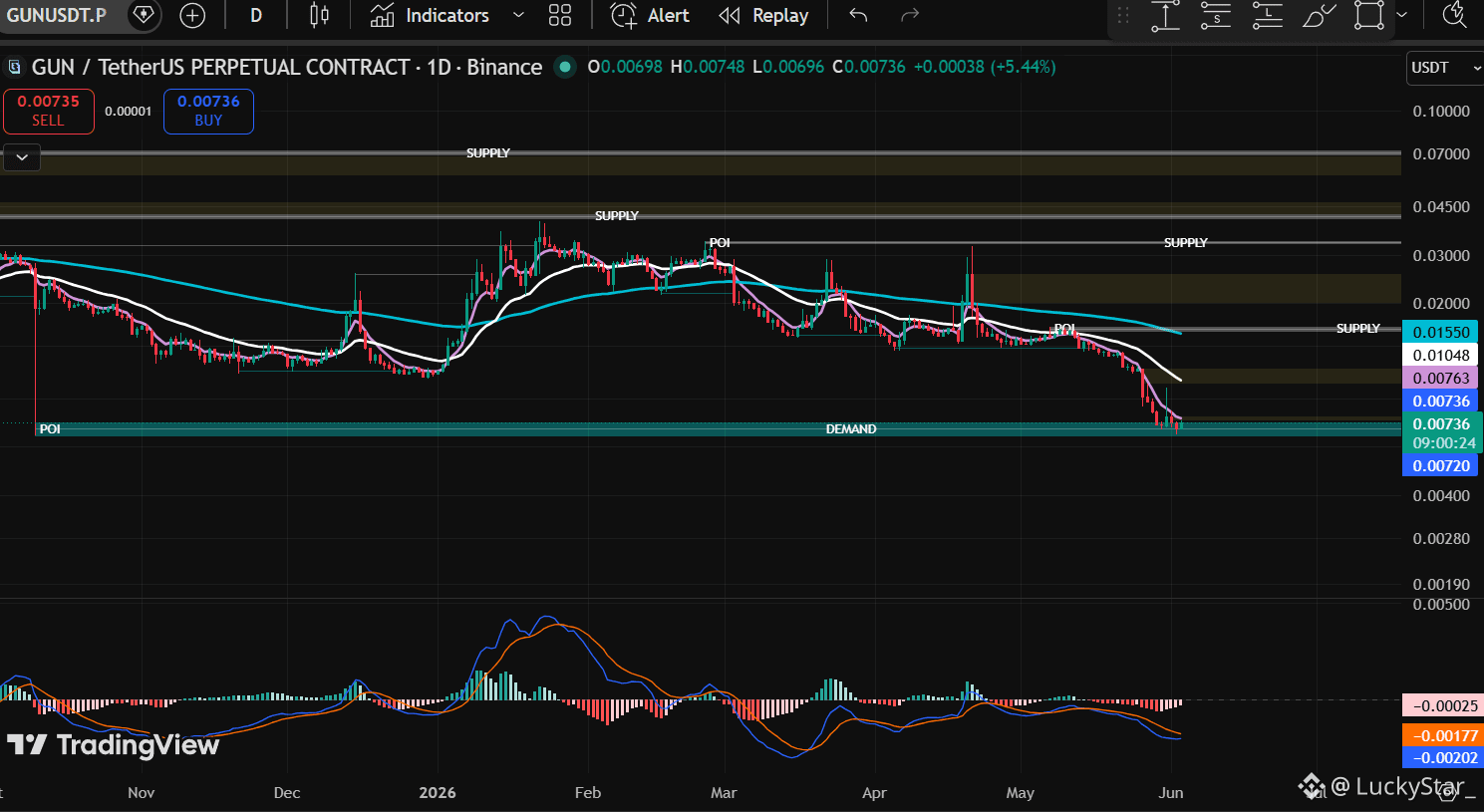The height and width of the screenshot is (812, 1484).
Task: Click the Apr label on time axis
Action: coord(874,792)
